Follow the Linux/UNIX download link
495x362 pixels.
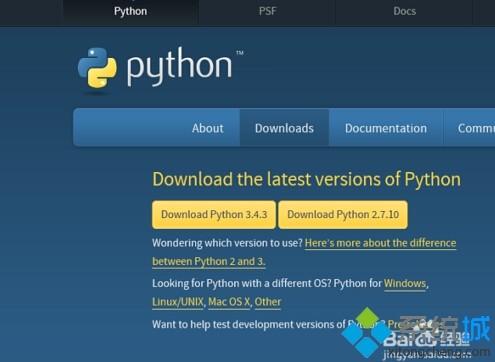(x=178, y=302)
